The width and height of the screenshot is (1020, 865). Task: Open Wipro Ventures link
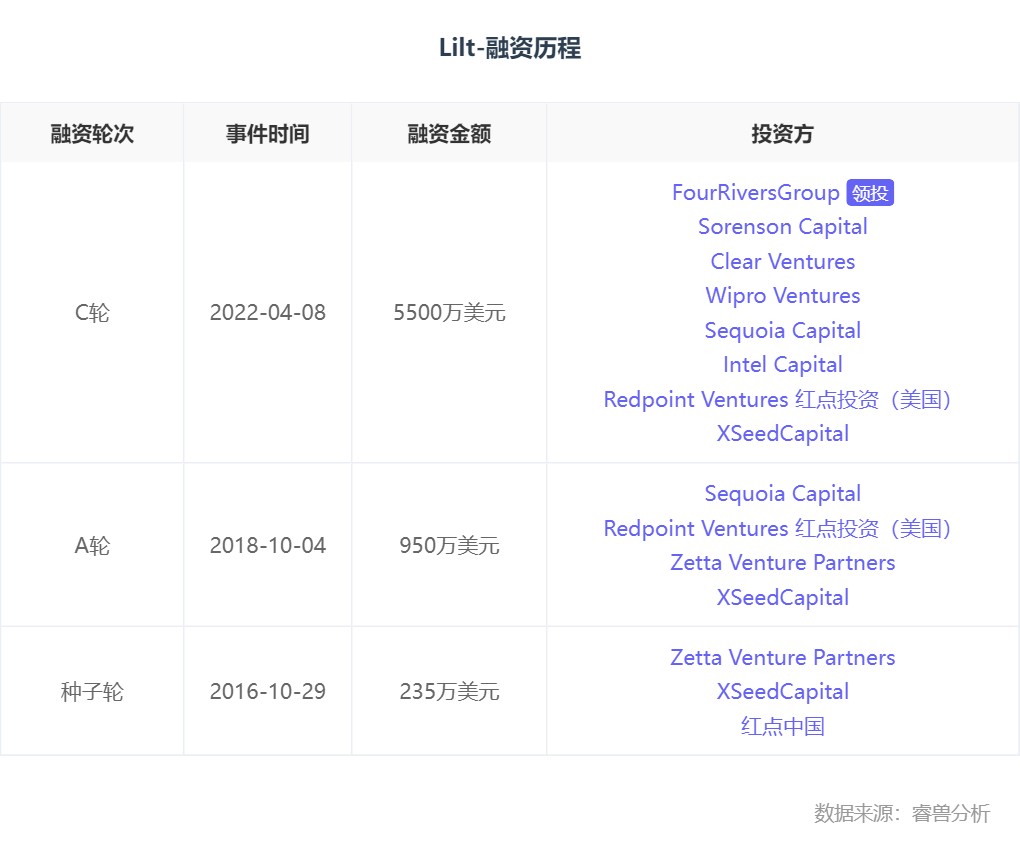pyautogui.click(x=783, y=296)
